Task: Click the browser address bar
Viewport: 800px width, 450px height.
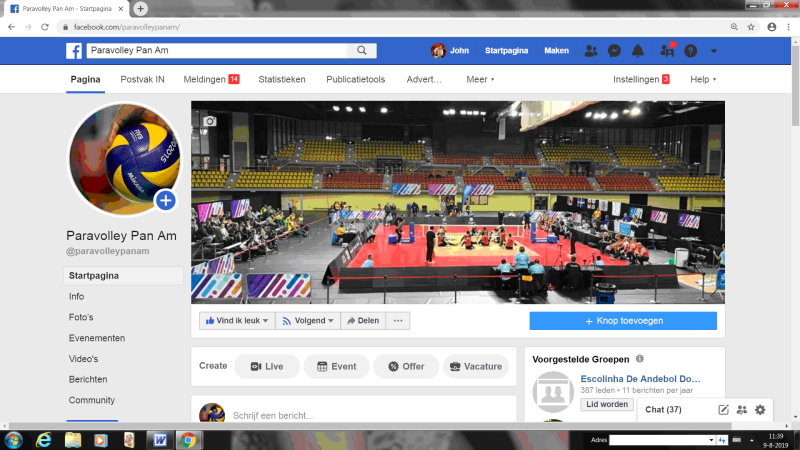Action: click(393, 27)
